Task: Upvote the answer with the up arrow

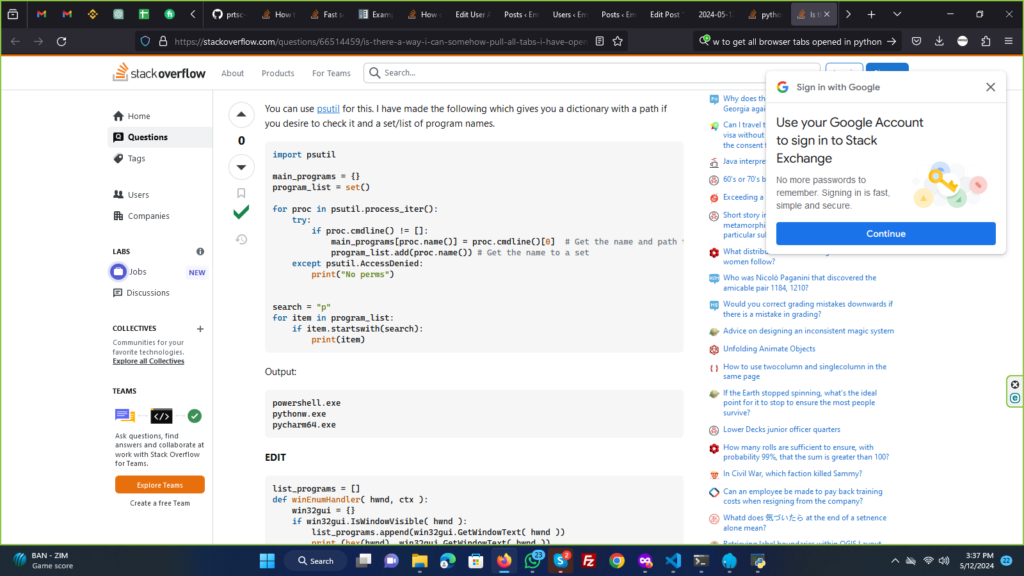Action: tap(241, 115)
